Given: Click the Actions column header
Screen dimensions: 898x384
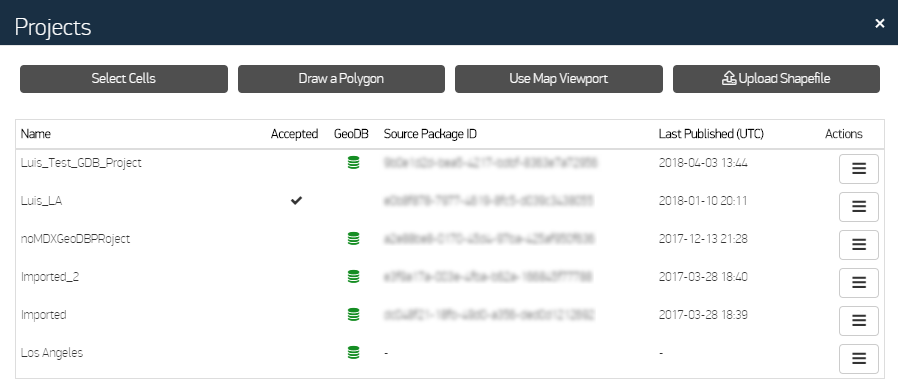Looking at the screenshot, I should pyautogui.click(x=844, y=134).
